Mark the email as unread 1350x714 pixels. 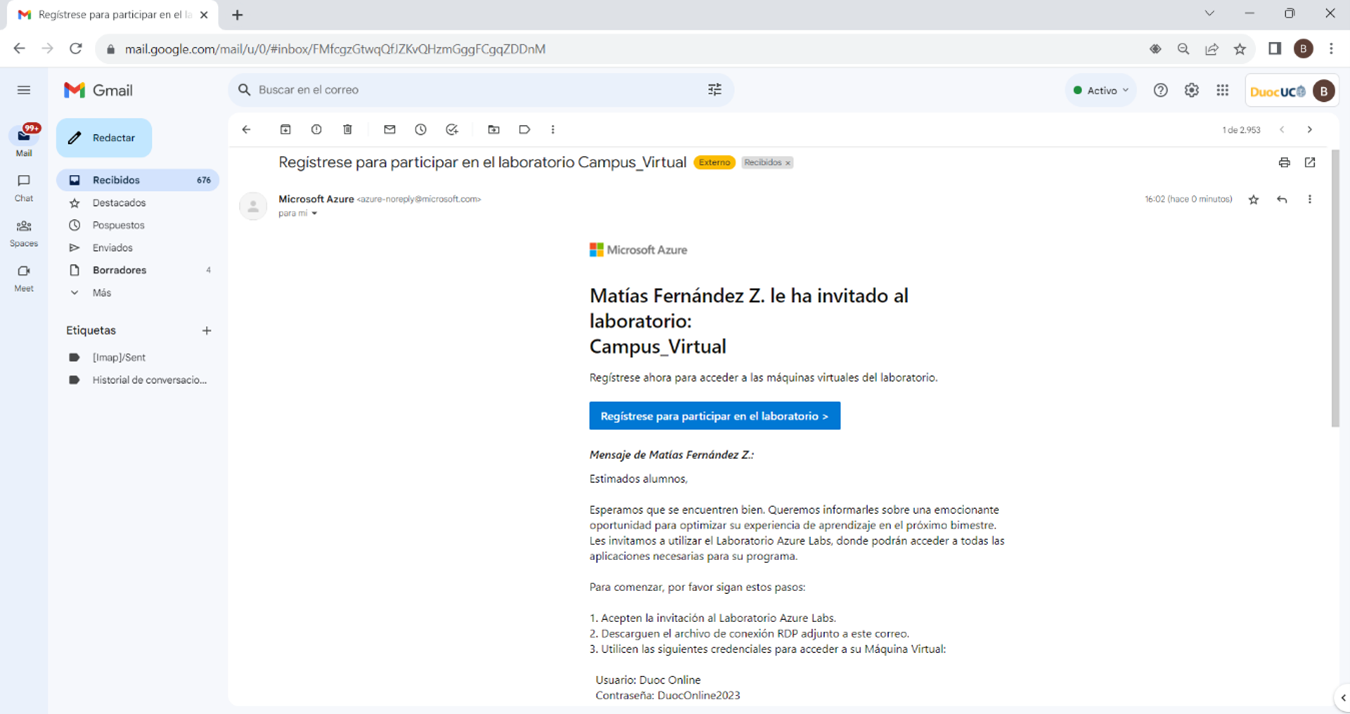pos(390,130)
